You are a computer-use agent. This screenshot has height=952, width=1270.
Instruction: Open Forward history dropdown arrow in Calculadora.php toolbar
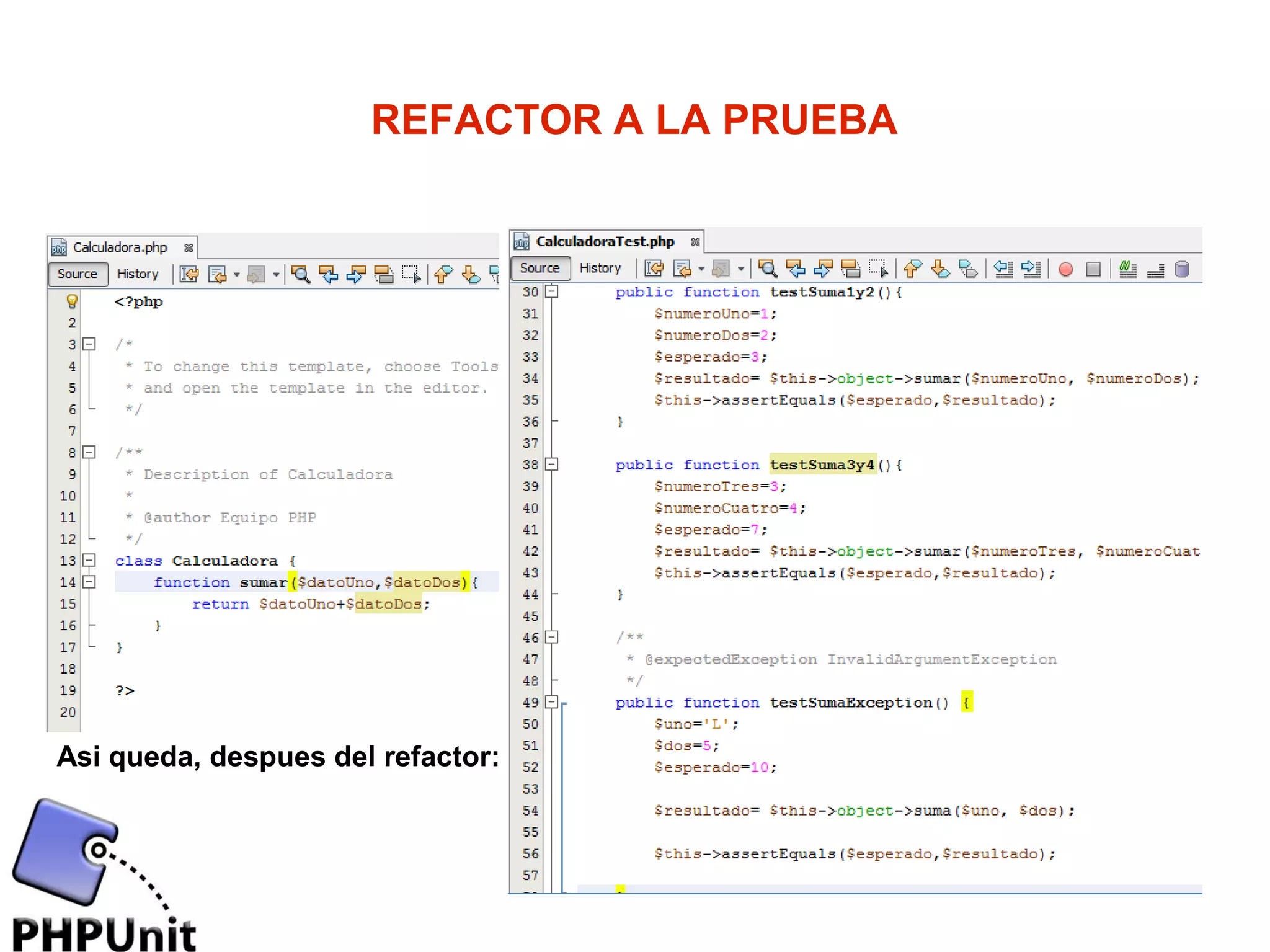coord(276,275)
